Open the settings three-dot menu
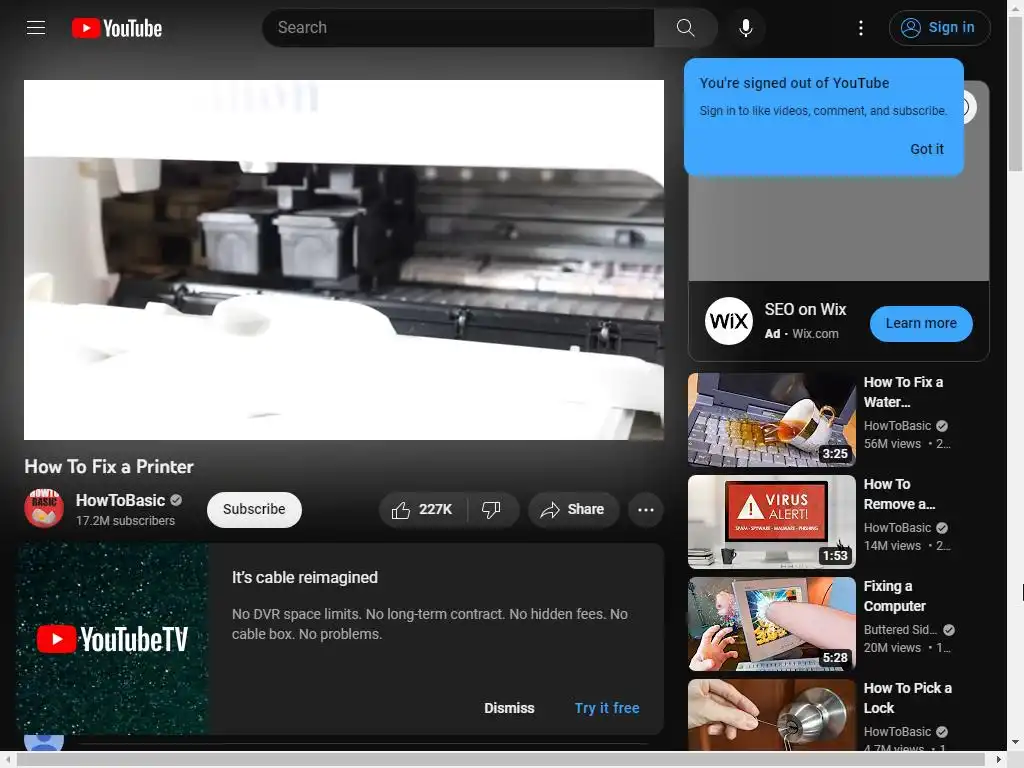Image resolution: width=1024 pixels, height=768 pixels. click(860, 27)
